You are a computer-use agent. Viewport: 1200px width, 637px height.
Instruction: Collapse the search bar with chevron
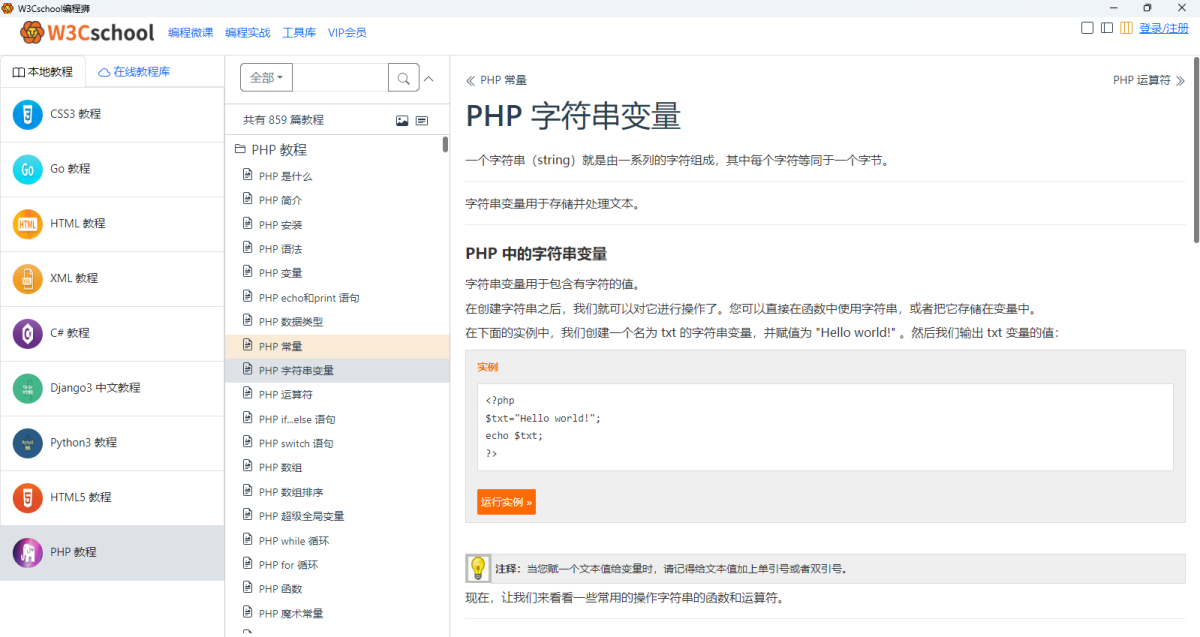pyautogui.click(x=430, y=78)
